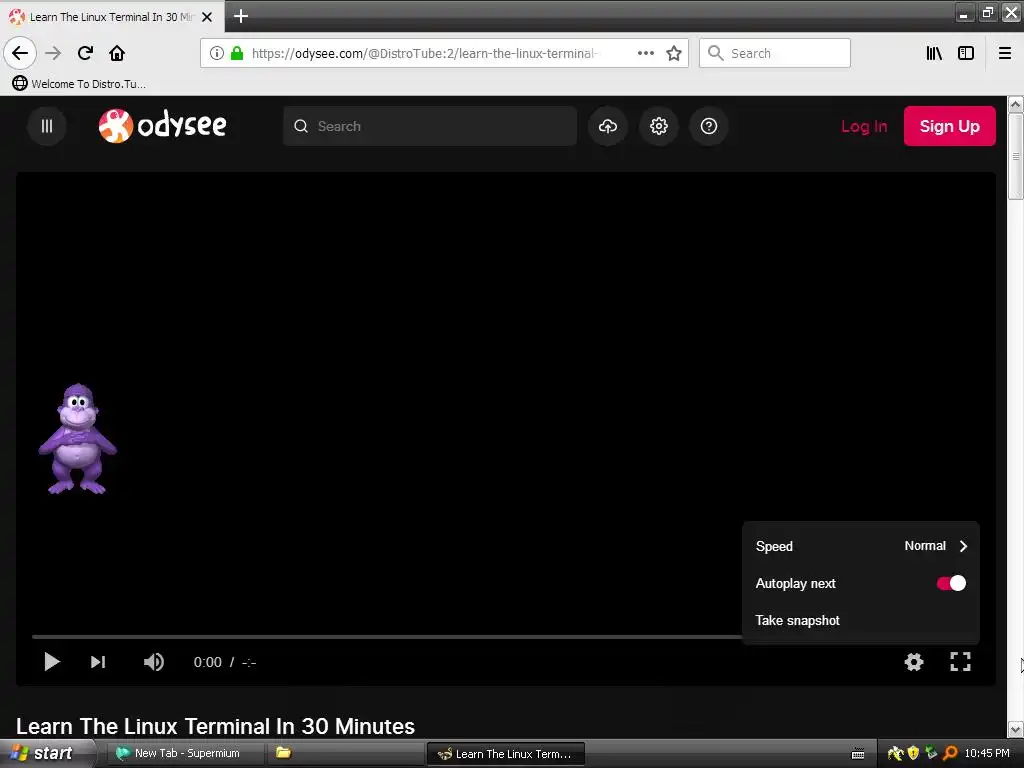Enter fullscreen video mode
The width and height of the screenshot is (1024, 768).
pos(960,662)
